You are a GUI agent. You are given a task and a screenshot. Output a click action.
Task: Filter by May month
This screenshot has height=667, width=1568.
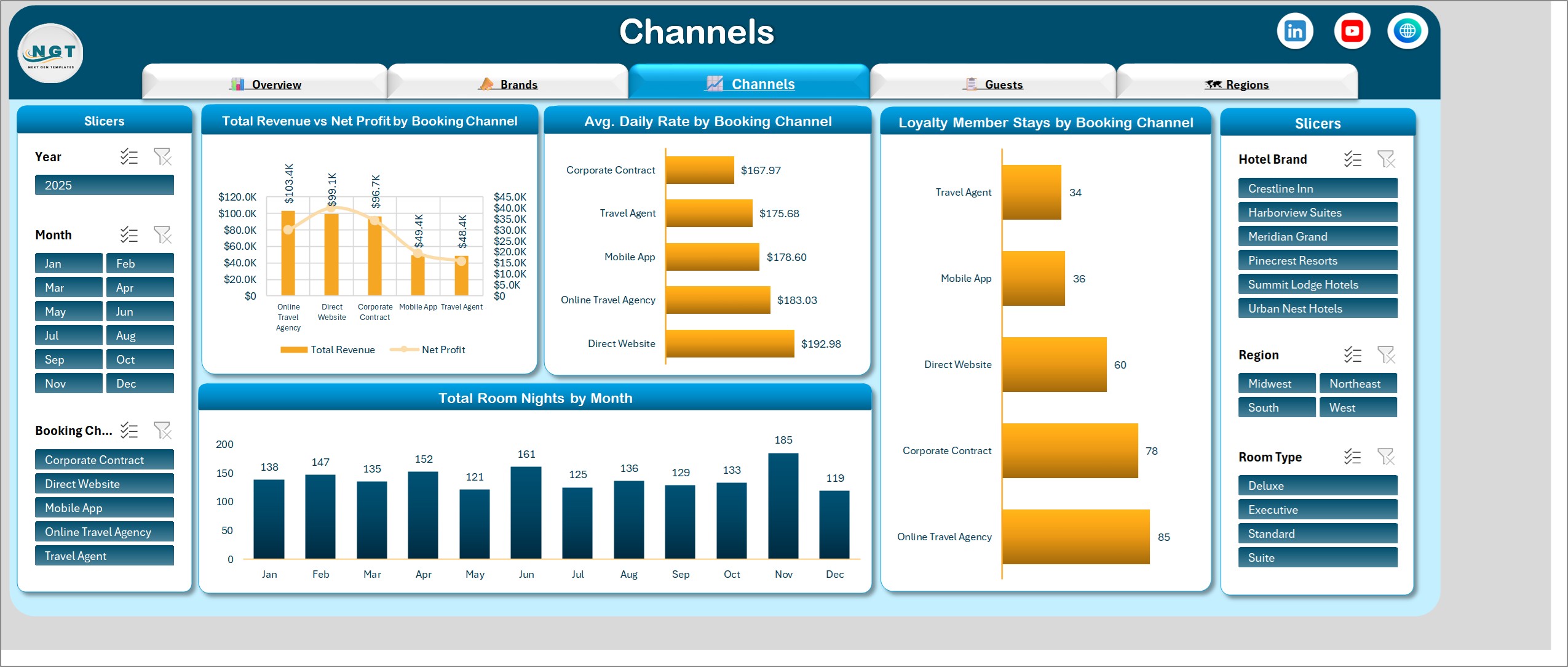69,311
